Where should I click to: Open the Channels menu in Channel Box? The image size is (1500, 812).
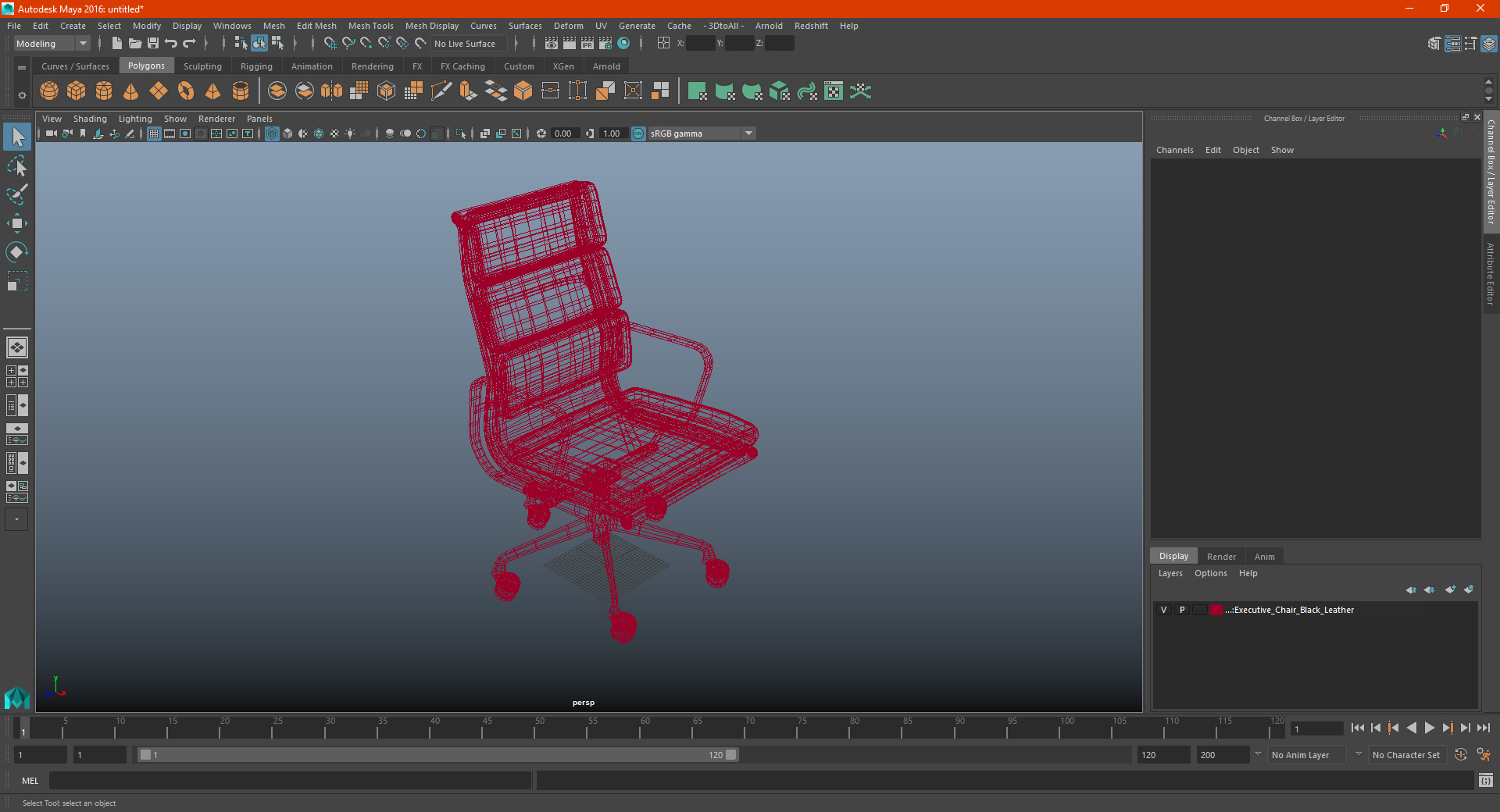pyautogui.click(x=1174, y=150)
